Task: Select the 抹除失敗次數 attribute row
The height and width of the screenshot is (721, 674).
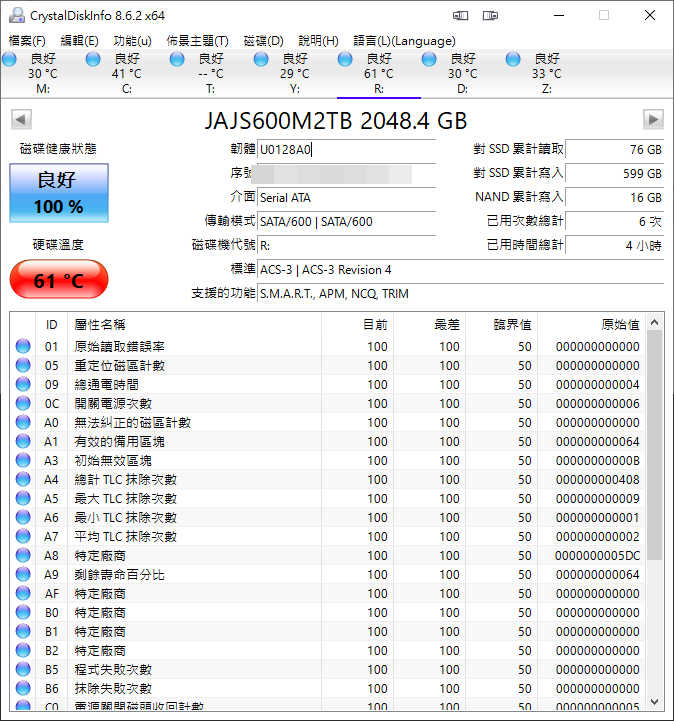Action: coord(327,688)
